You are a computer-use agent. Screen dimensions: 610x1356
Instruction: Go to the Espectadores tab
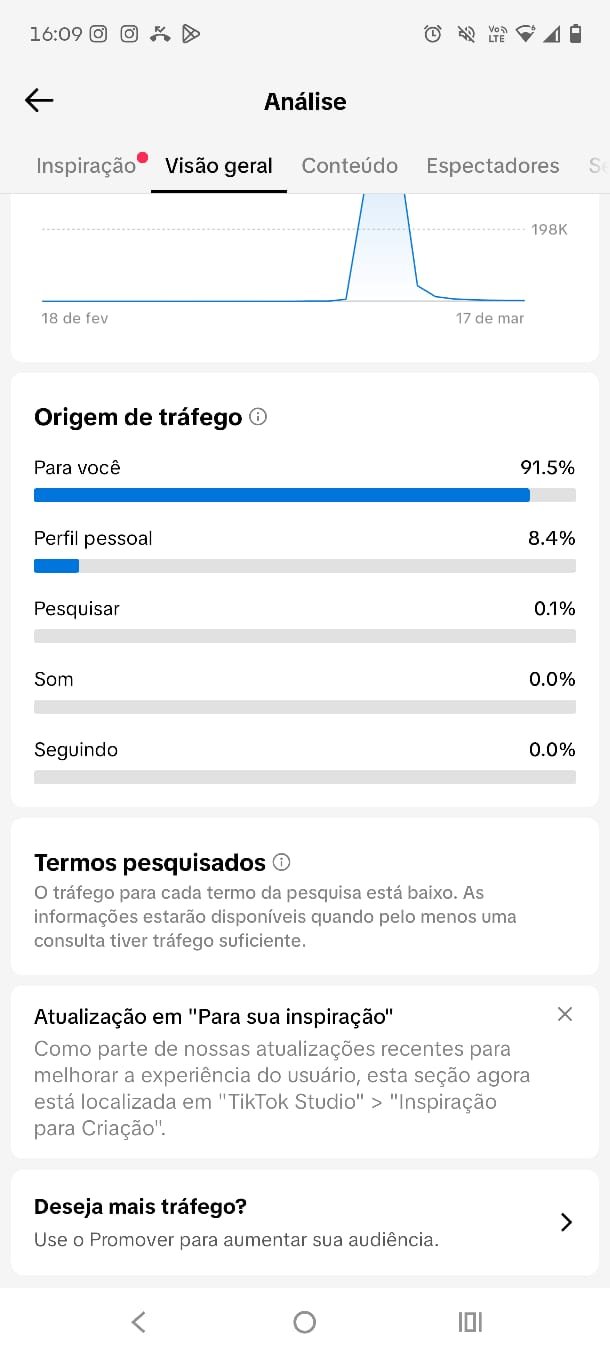(x=493, y=166)
